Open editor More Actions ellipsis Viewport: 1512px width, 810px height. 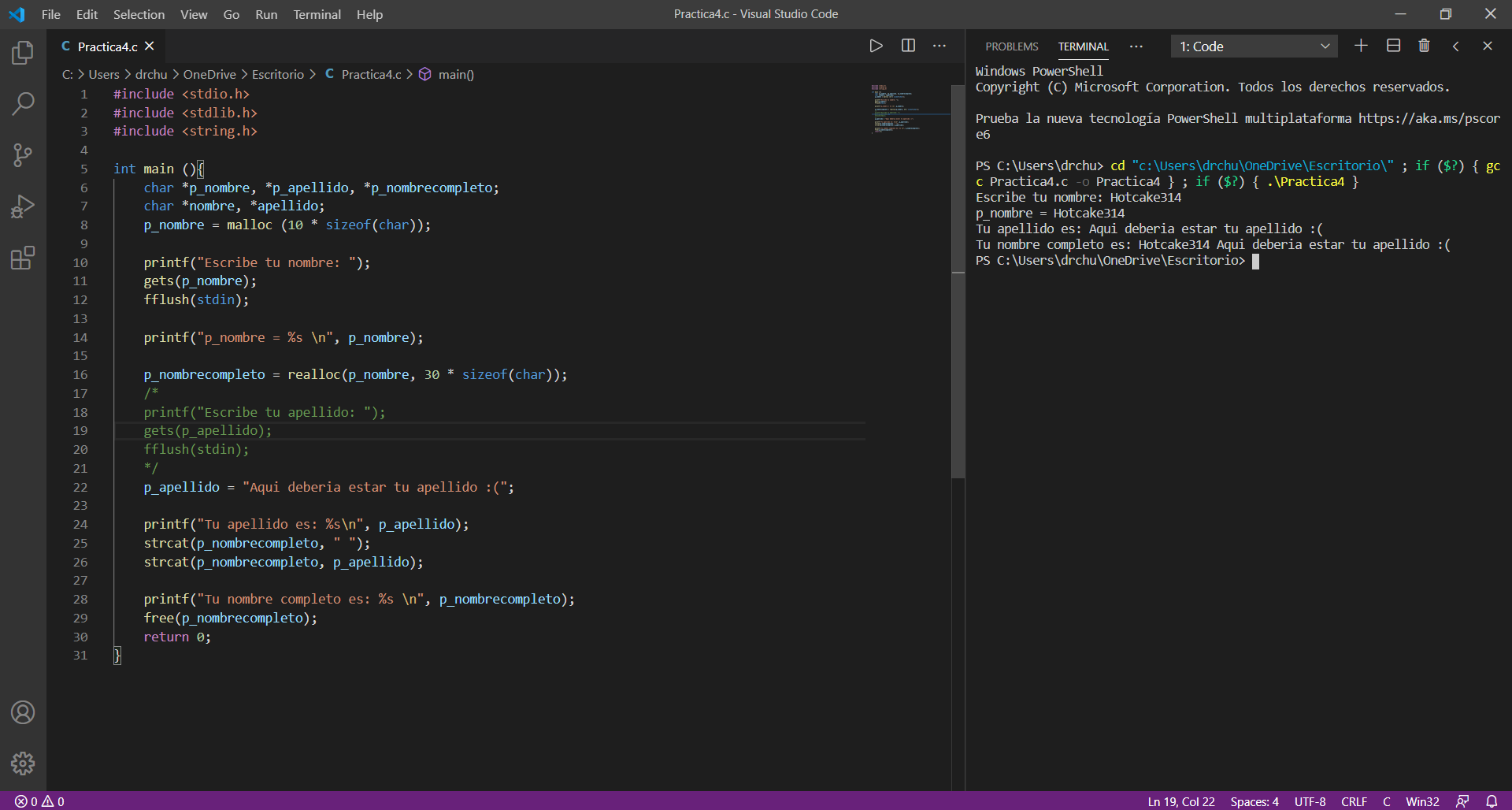click(939, 46)
